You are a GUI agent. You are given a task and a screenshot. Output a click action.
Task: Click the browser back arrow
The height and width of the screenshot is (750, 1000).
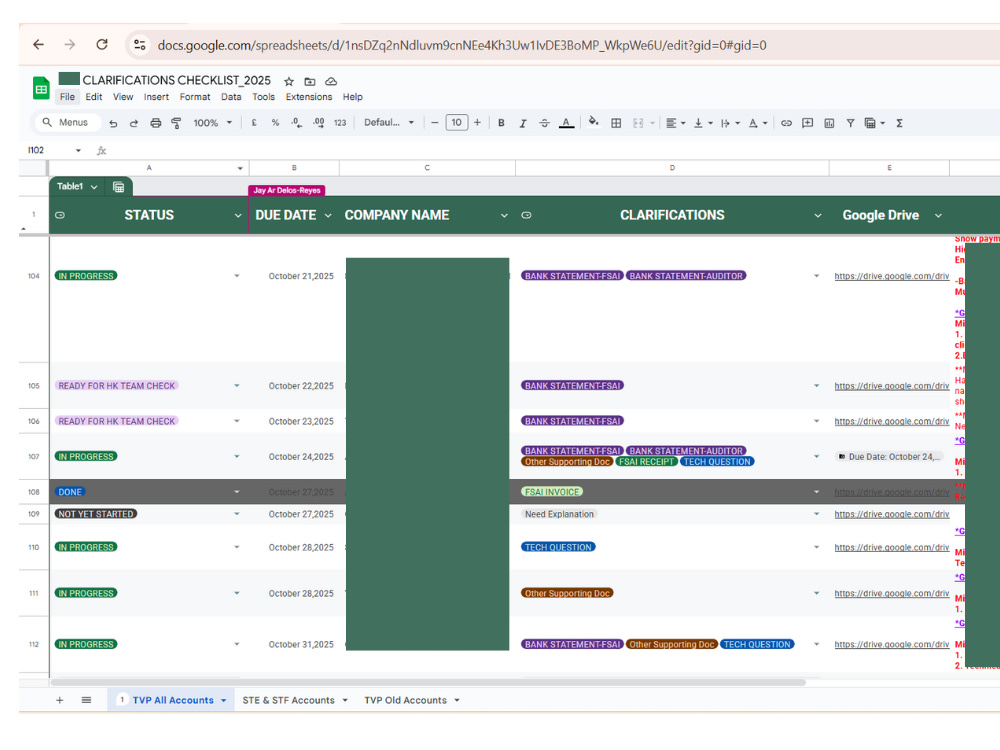(38, 45)
